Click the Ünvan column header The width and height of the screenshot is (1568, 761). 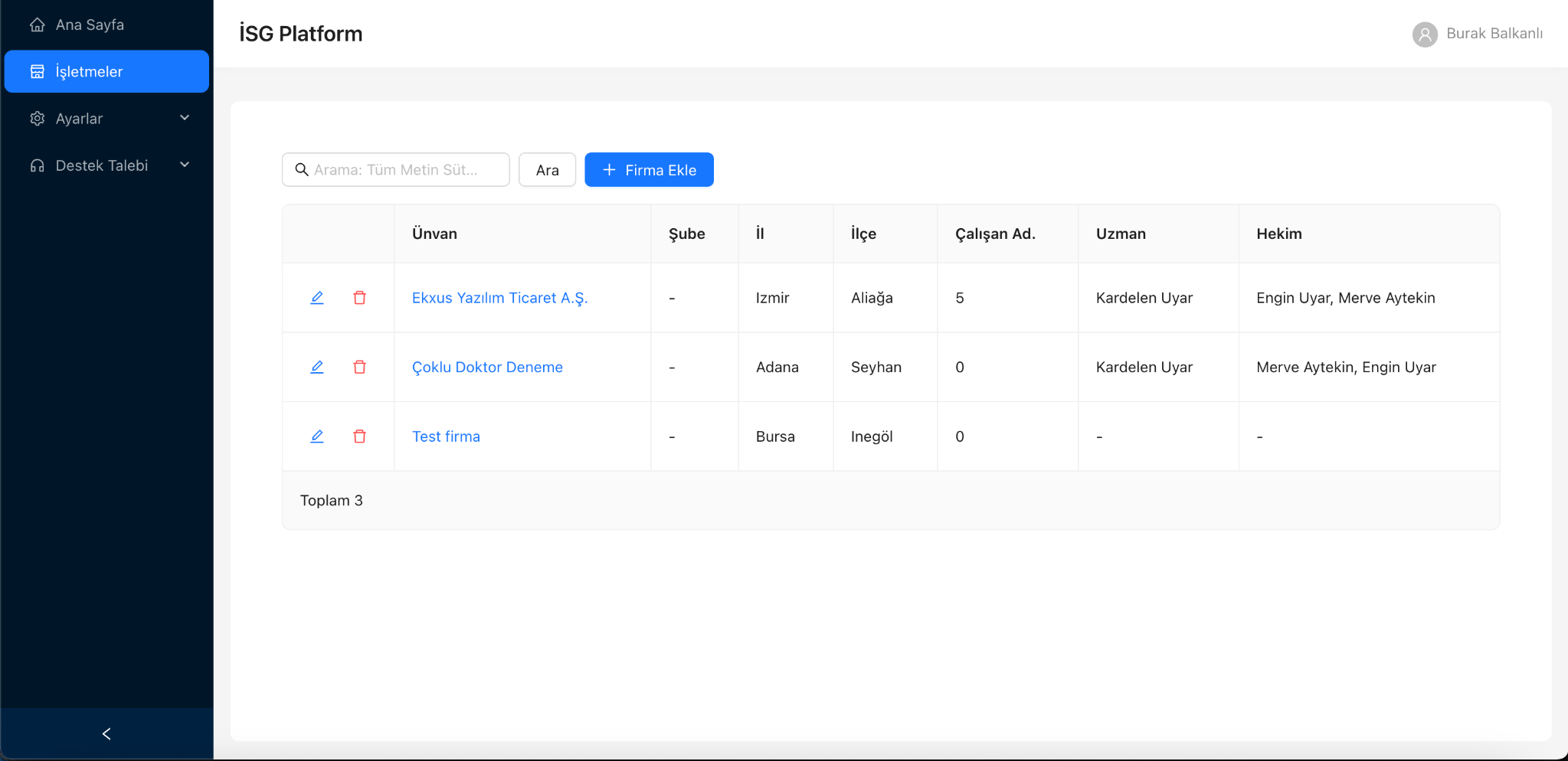point(434,234)
